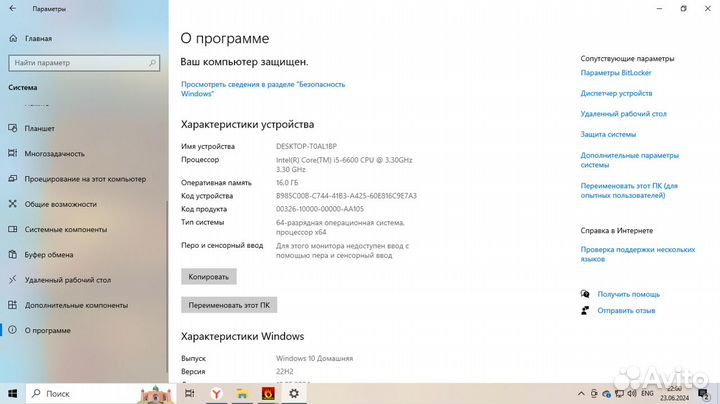Click the Windows 10 Домашняя edition value
The image size is (720, 404).
coord(315,358)
